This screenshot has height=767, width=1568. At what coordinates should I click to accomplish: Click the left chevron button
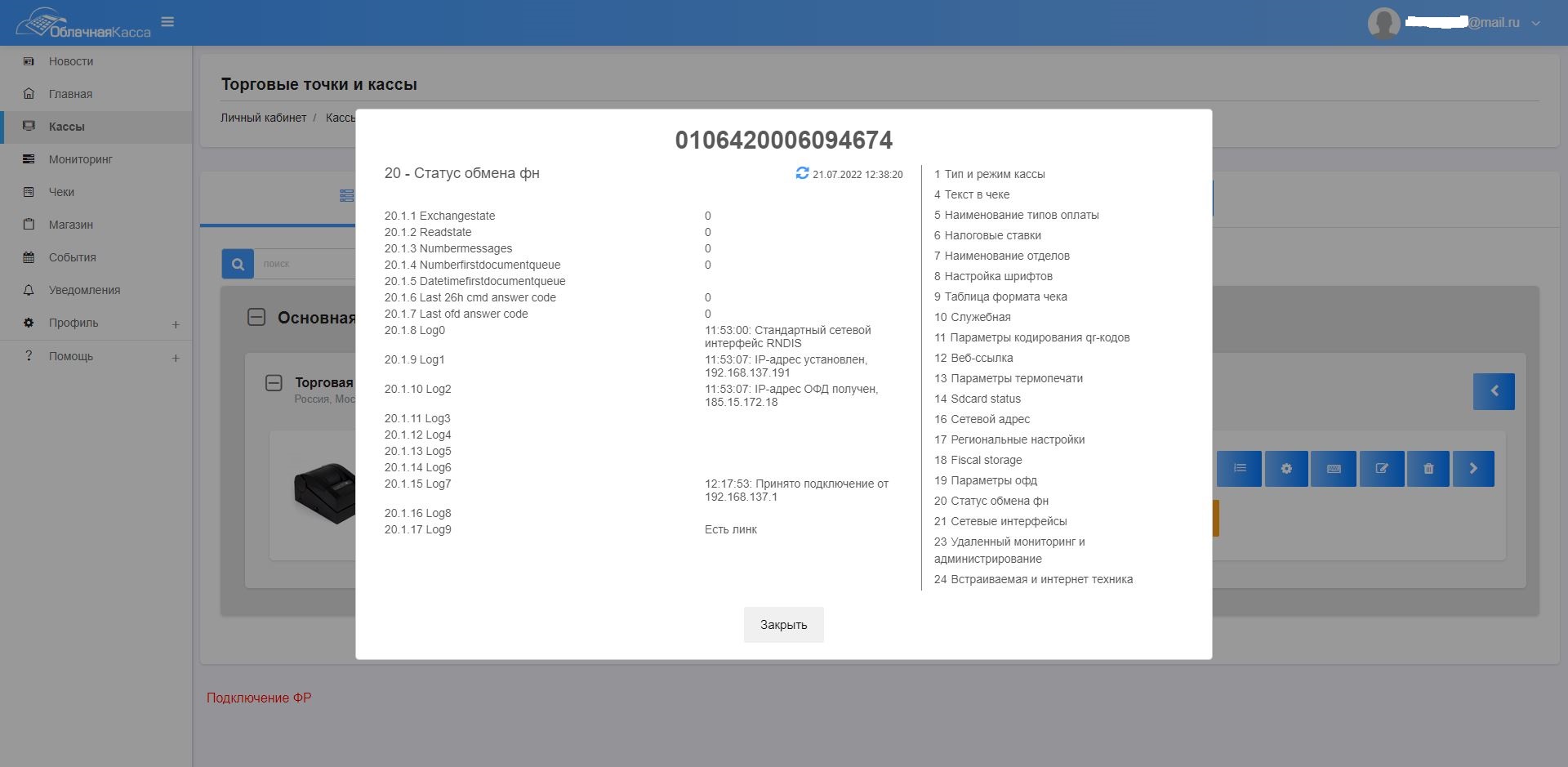pos(1494,391)
